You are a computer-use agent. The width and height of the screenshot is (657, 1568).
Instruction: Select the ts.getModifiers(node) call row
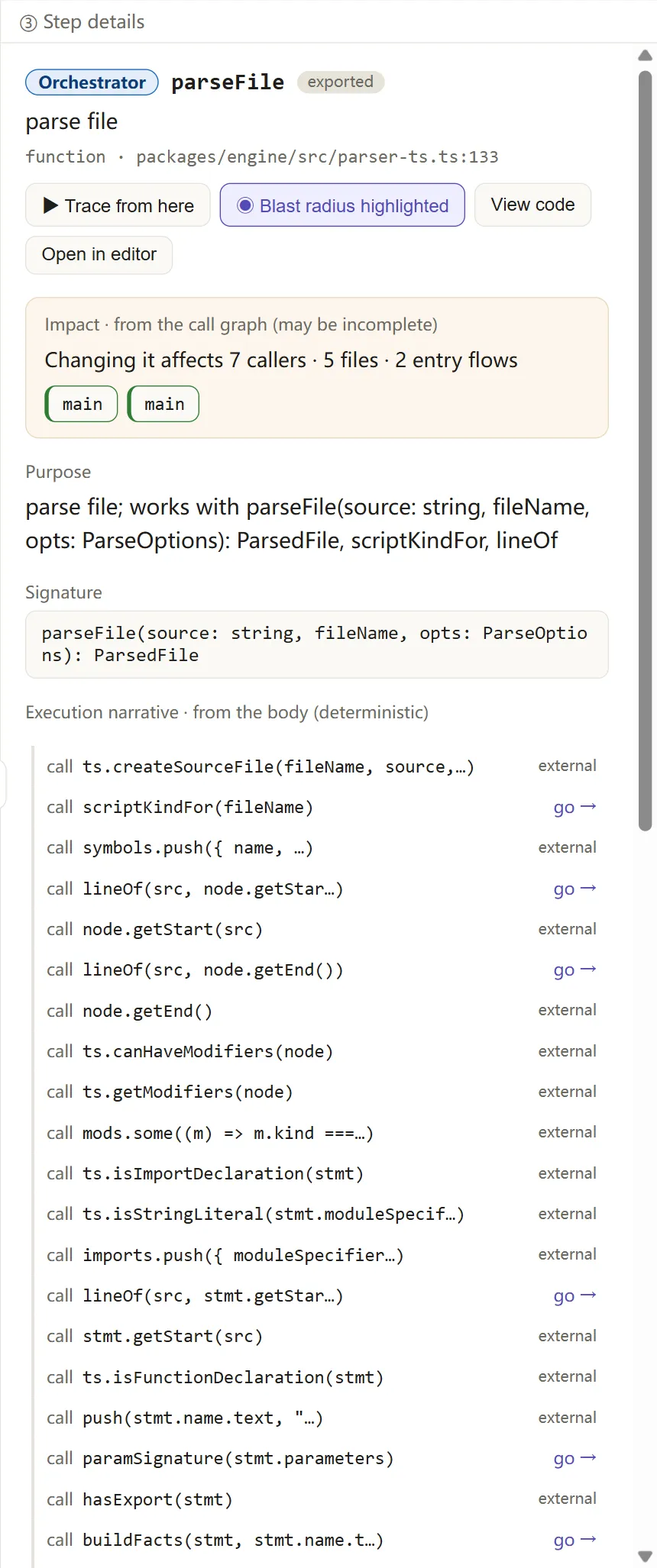coord(321,1092)
